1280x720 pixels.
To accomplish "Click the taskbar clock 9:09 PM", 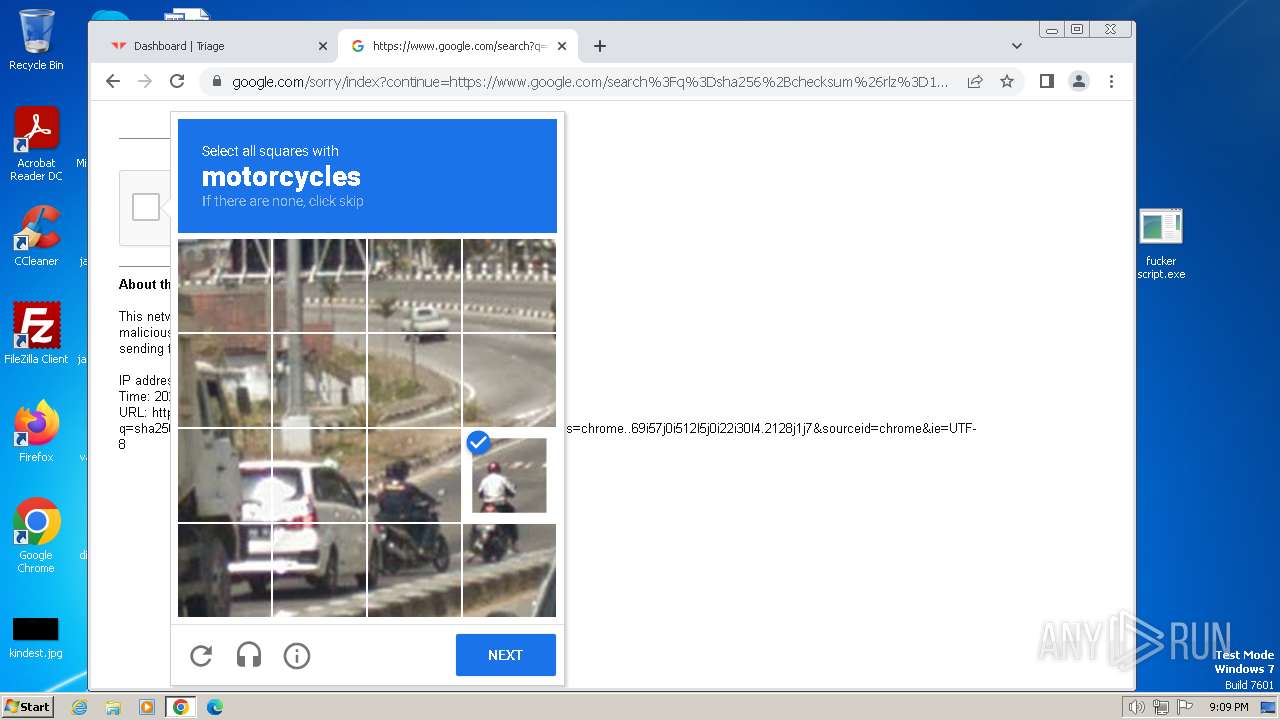I will 1228,707.
